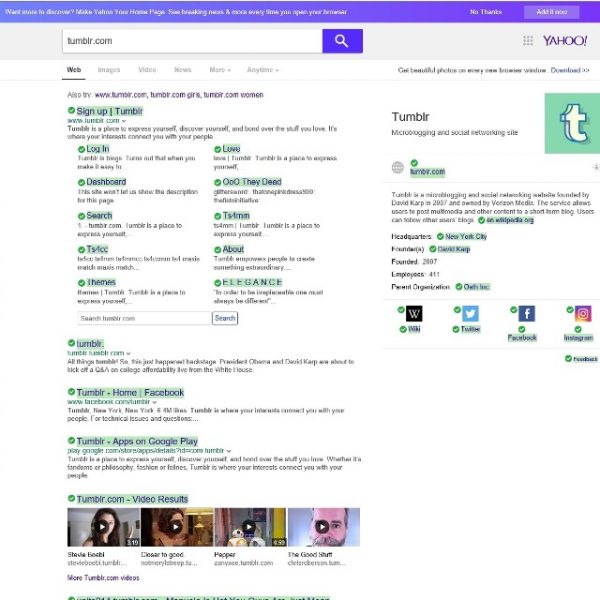Viewport: 600px width, 600px height.
Task: Click green check badge beside Sign up | Tumblr
Action: click(x=71, y=110)
